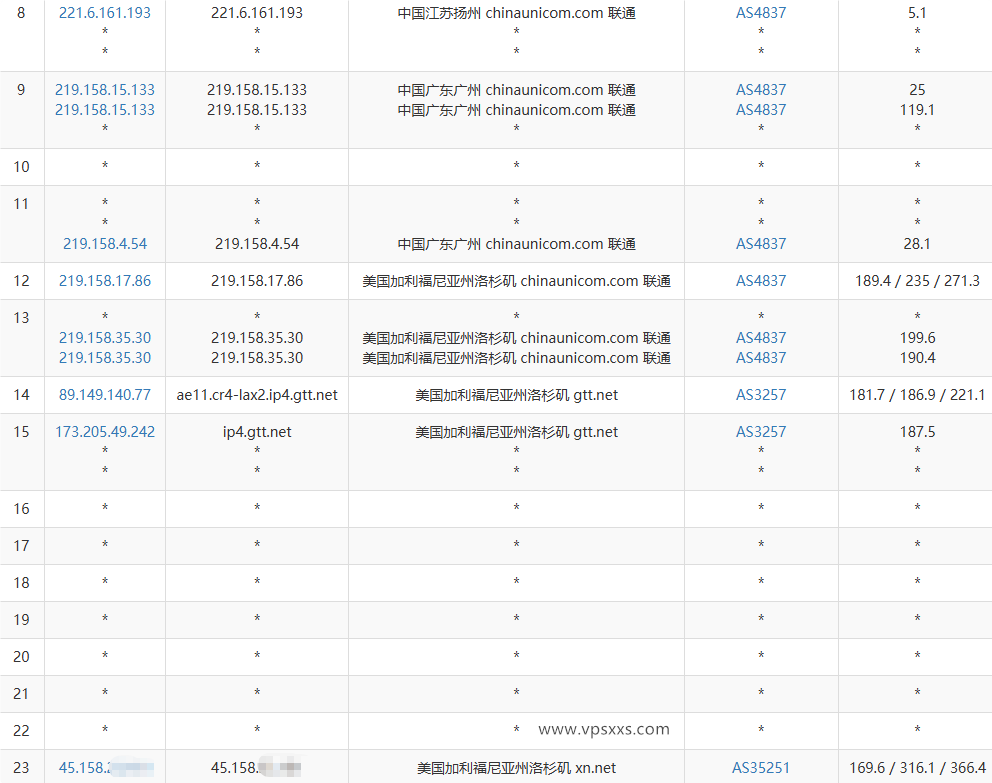Select black hostname text 219.158.4.54
Screen dimensions: 992x783
click(x=257, y=244)
